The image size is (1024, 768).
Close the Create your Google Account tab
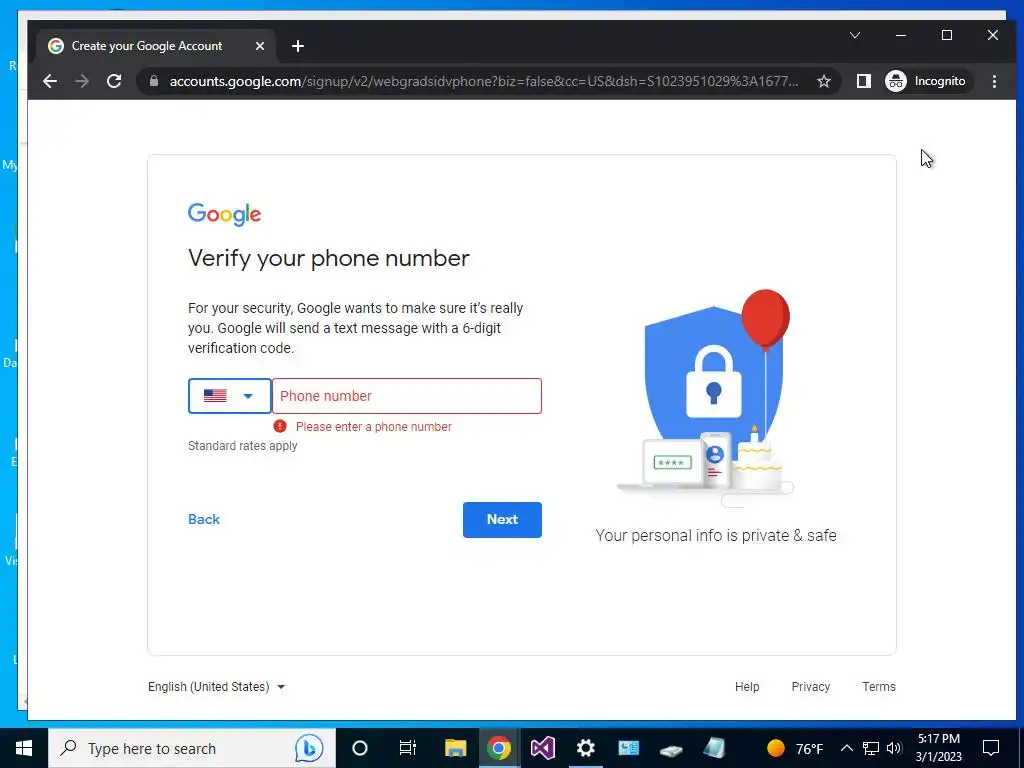point(260,46)
